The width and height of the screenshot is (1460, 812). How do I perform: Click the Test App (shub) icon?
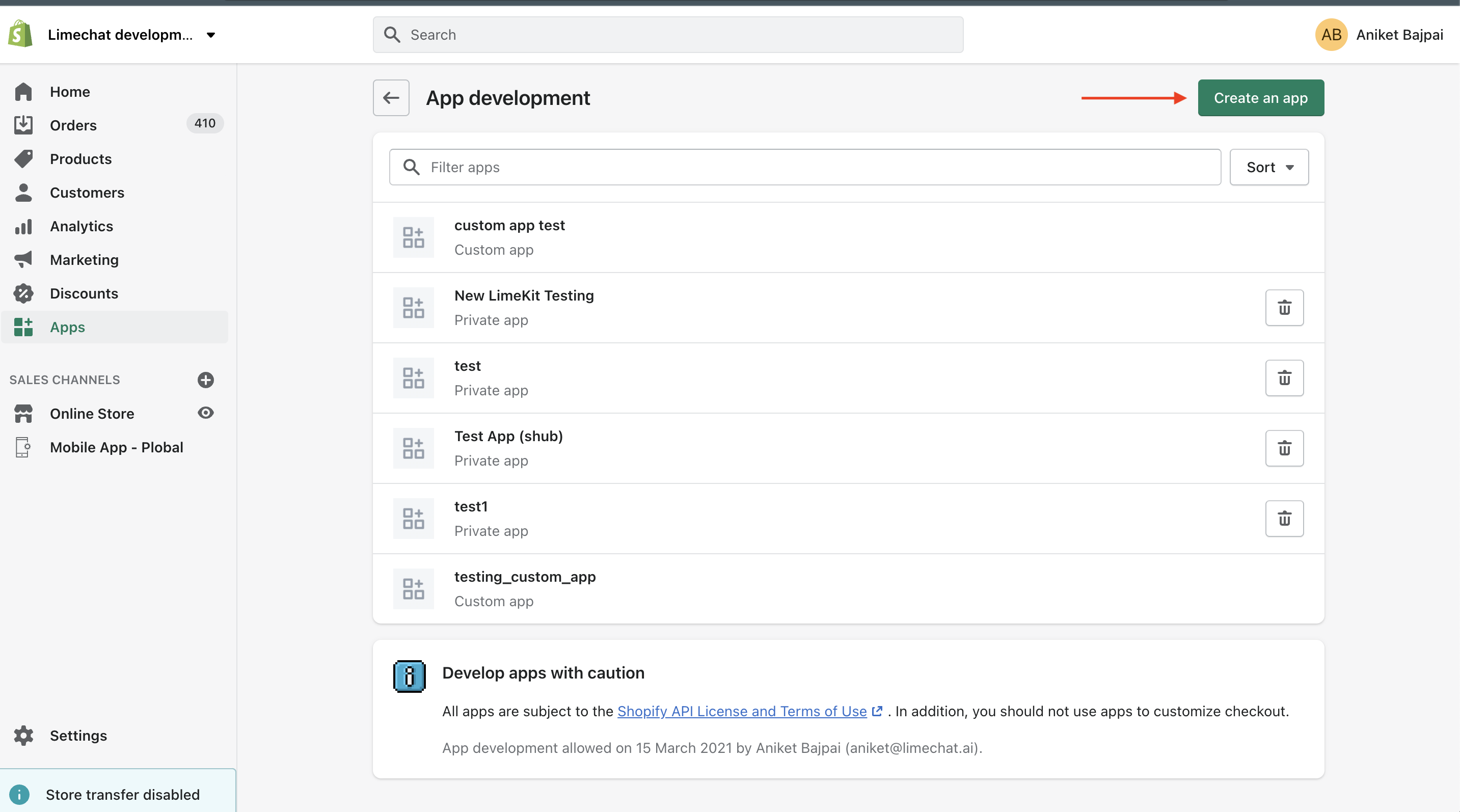[413, 448]
